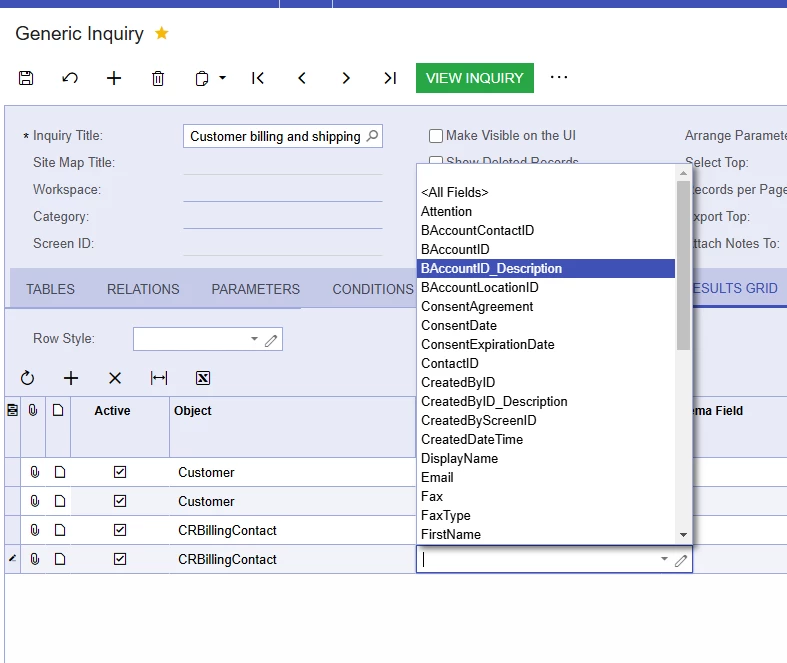Image resolution: width=787 pixels, height=663 pixels.
Task: Click the field list scrollbar thumb
Action: pyautogui.click(x=683, y=265)
